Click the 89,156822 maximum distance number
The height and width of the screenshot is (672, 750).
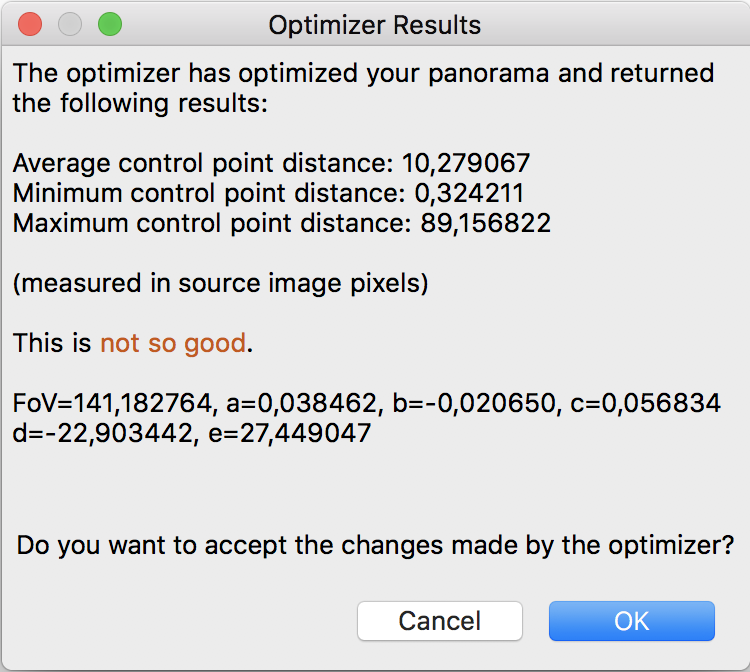482,223
